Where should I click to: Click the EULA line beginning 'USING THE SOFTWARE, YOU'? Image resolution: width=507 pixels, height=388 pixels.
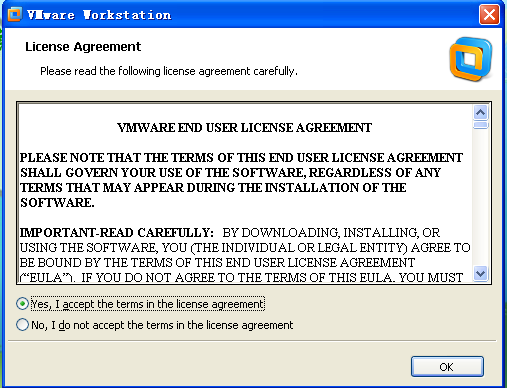245,248
